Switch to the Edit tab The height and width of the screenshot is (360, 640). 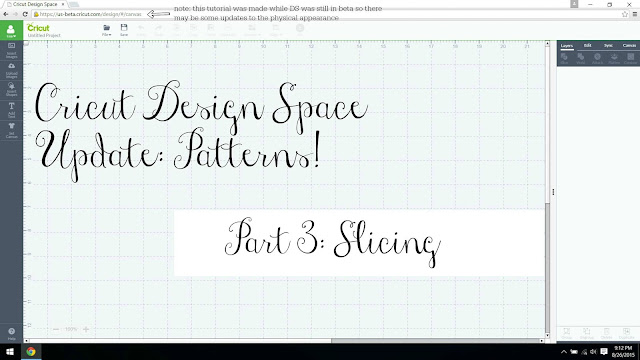pos(587,45)
